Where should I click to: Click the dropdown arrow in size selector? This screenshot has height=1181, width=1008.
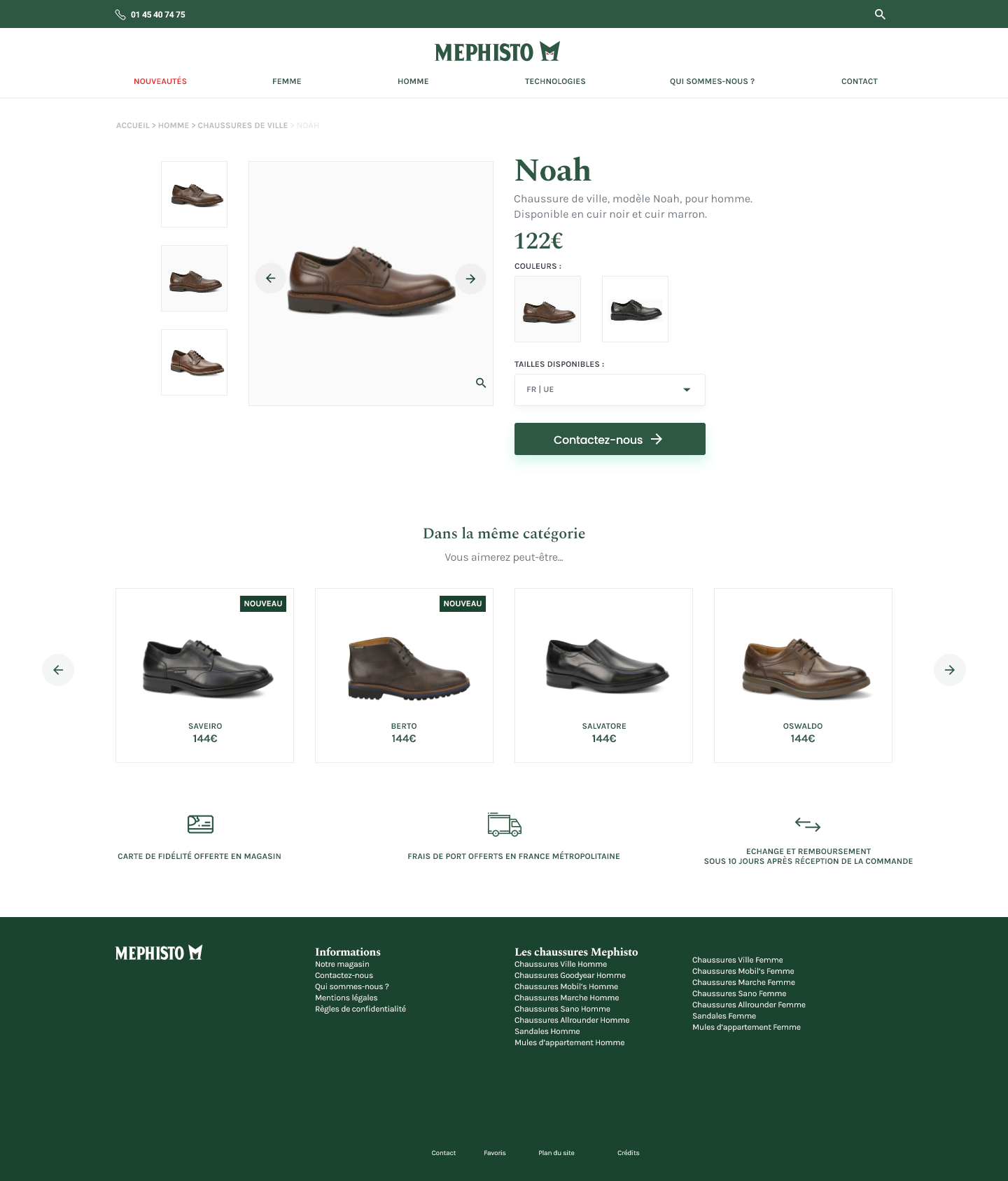[687, 390]
